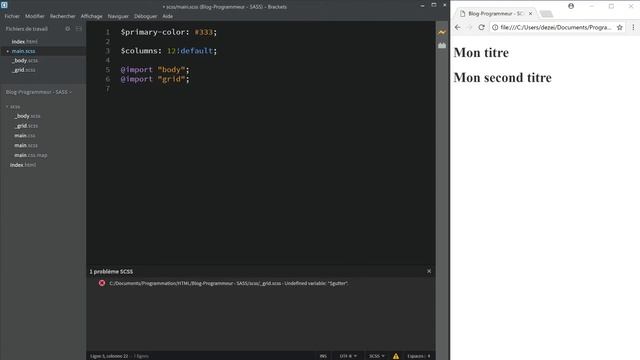
Task: Open UTF-8 encoding dropdown in status bar
Action: coord(348,356)
